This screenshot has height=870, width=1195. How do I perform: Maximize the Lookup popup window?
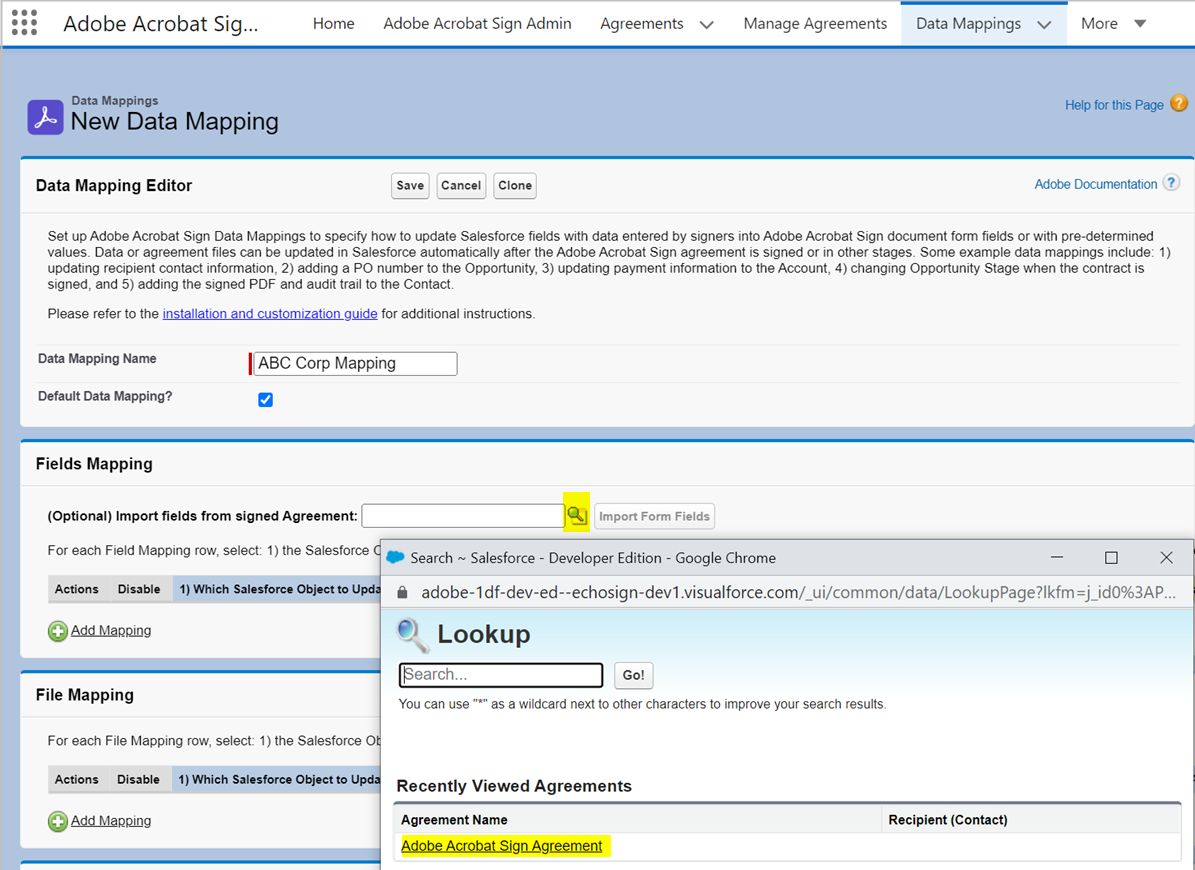[x=1111, y=558]
